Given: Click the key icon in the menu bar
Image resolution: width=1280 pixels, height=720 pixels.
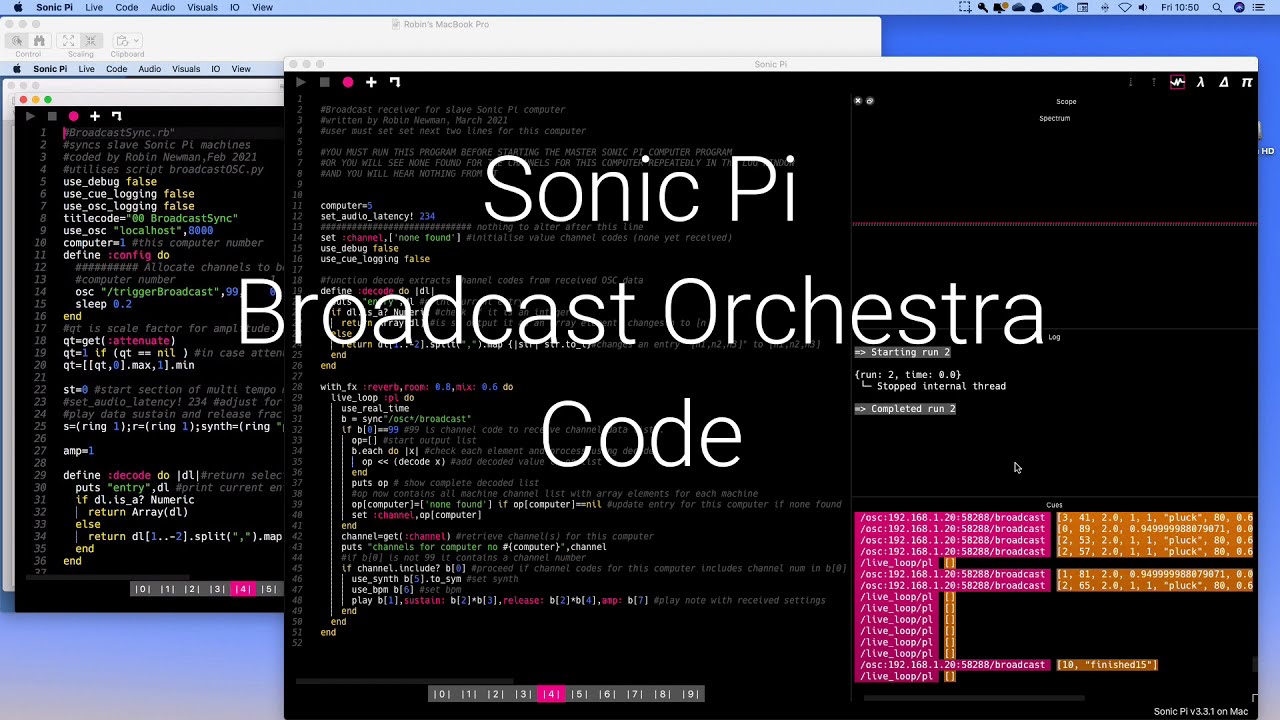Looking at the screenshot, I should pos(983,7).
